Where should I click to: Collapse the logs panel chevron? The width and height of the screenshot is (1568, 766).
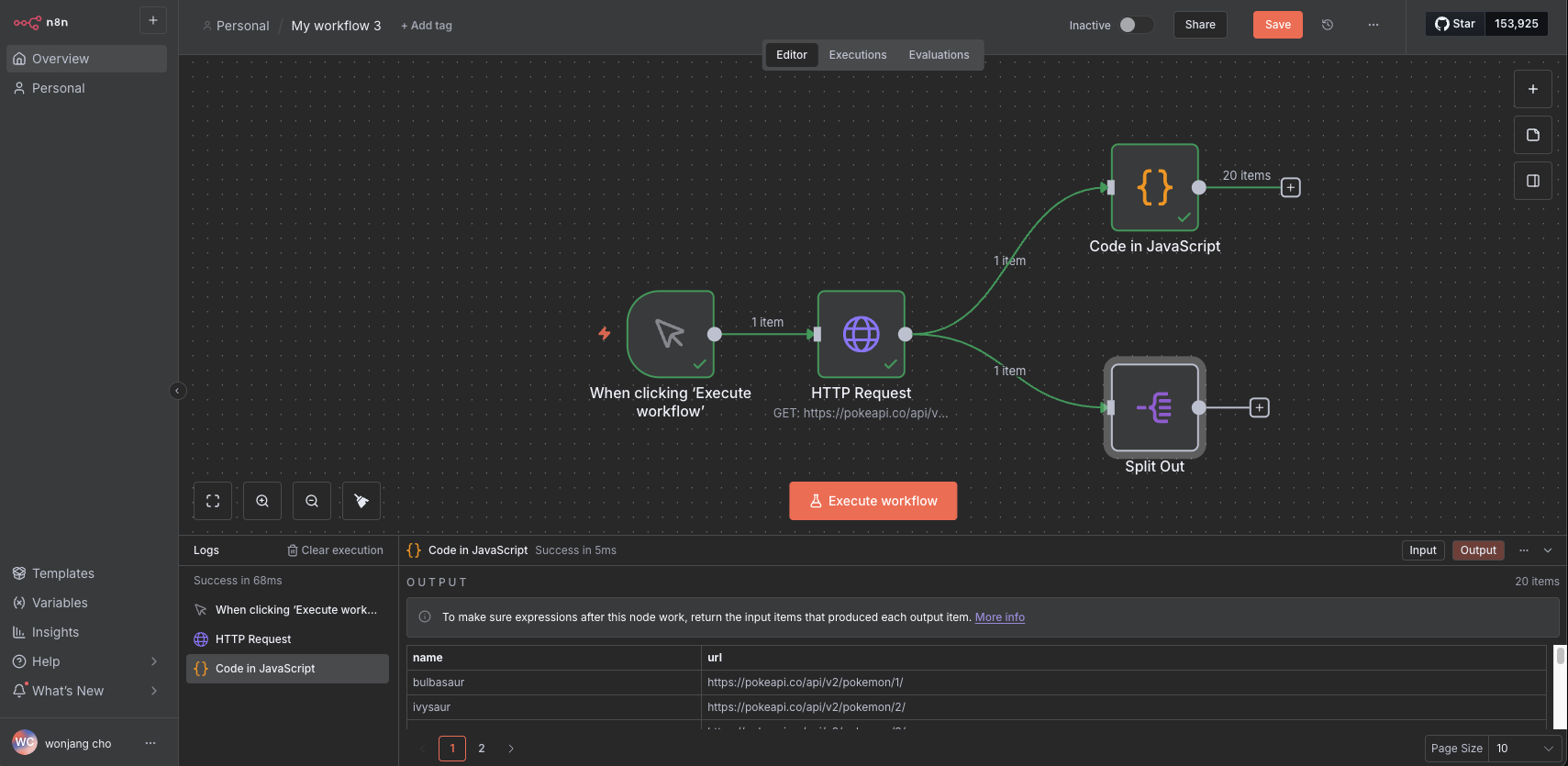click(1548, 550)
